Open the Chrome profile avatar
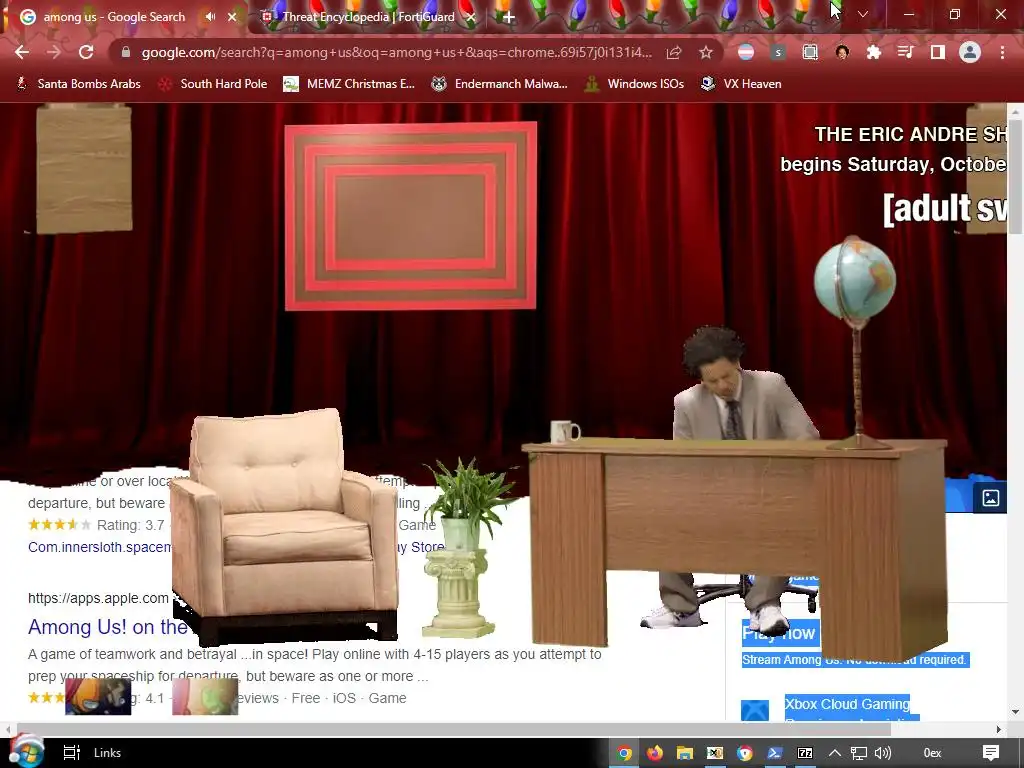Screen dimensions: 1024x768 tap(970, 52)
